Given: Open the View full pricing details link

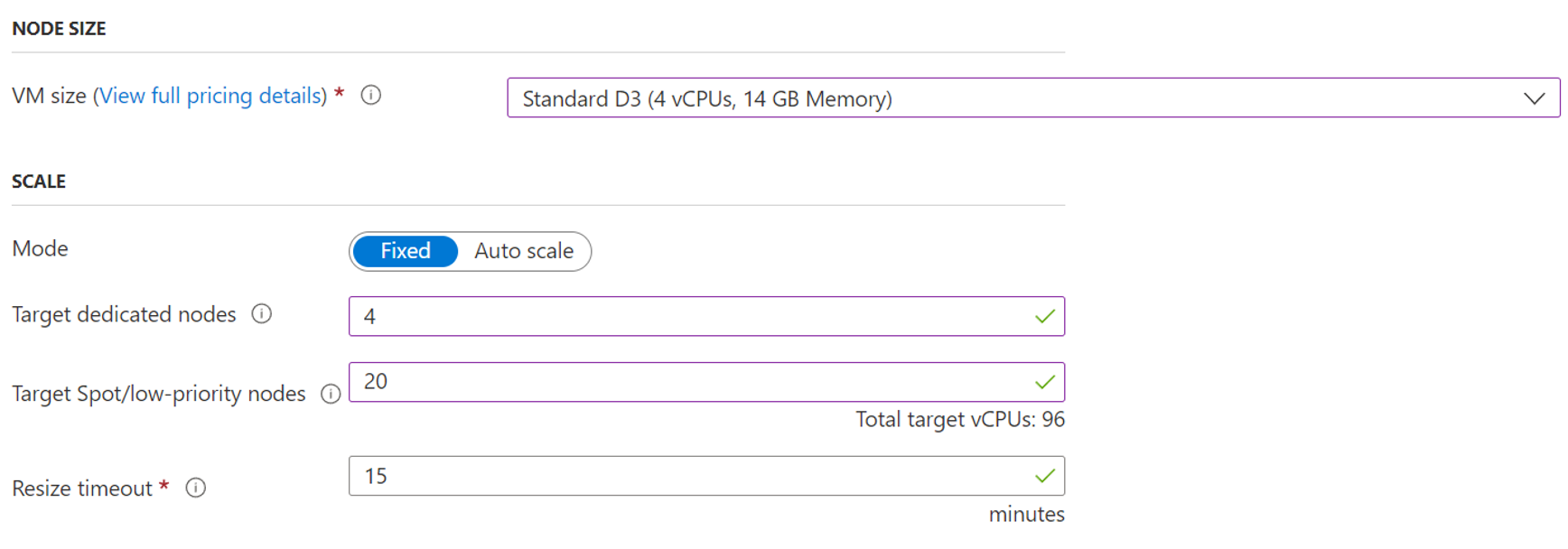Looking at the screenshot, I should point(210,96).
